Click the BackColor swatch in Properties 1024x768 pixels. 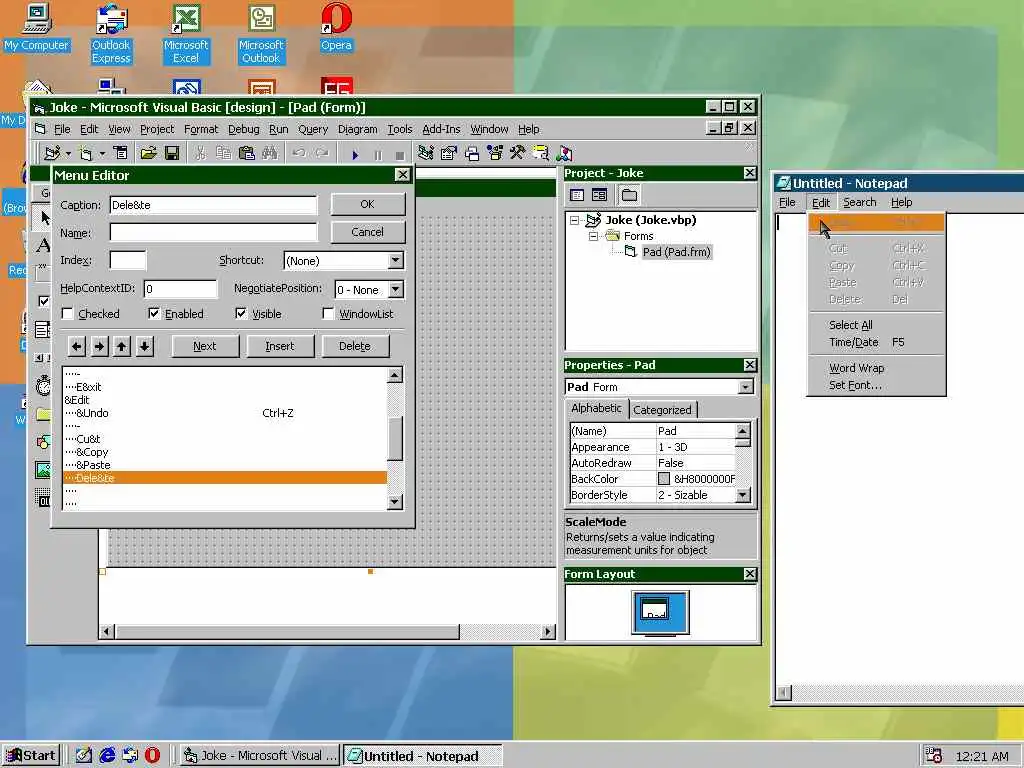click(664, 479)
